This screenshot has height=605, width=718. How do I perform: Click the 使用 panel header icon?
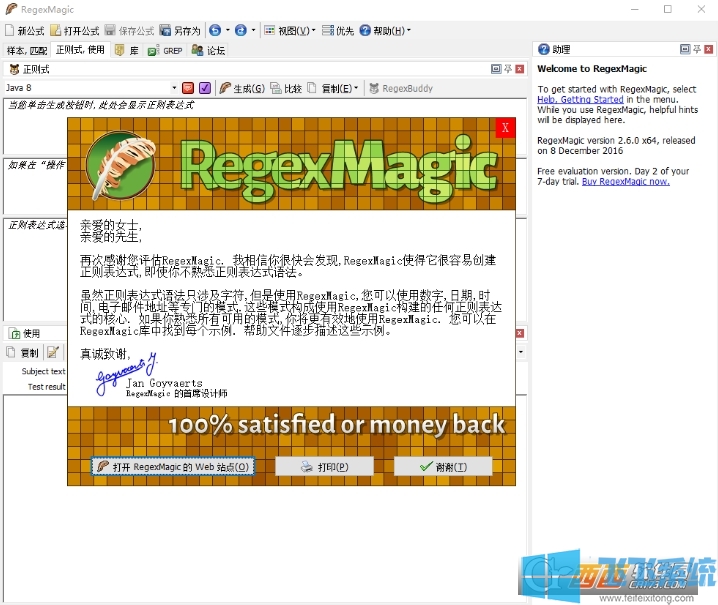15,333
